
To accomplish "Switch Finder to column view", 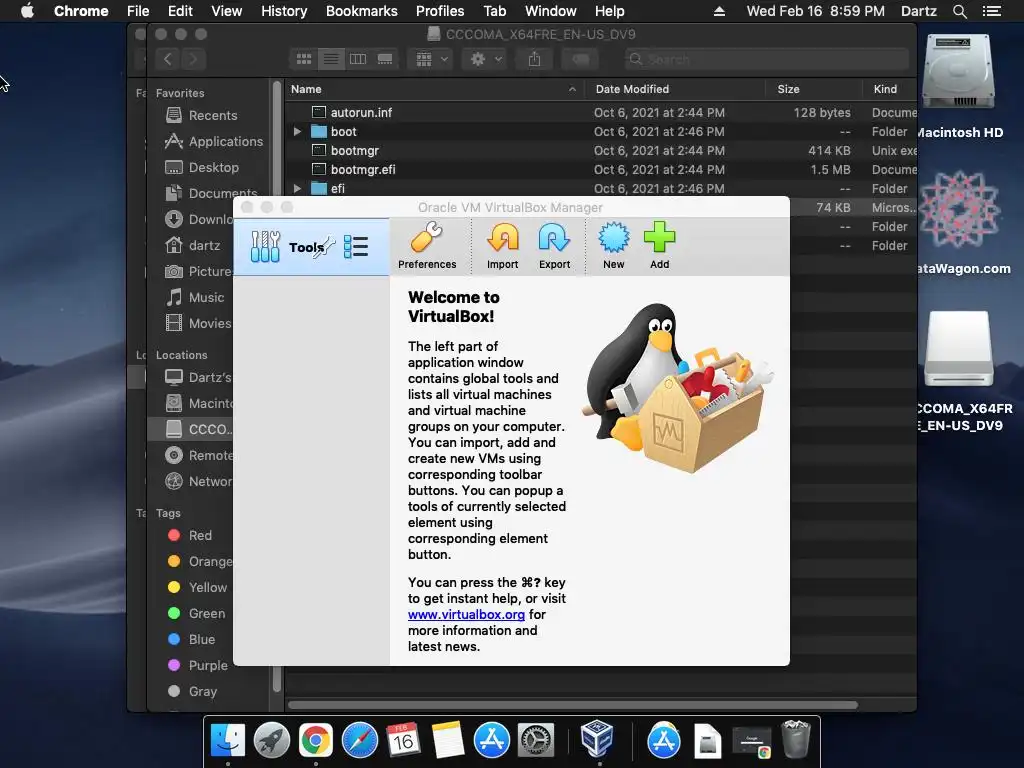I will click(358, 59).
